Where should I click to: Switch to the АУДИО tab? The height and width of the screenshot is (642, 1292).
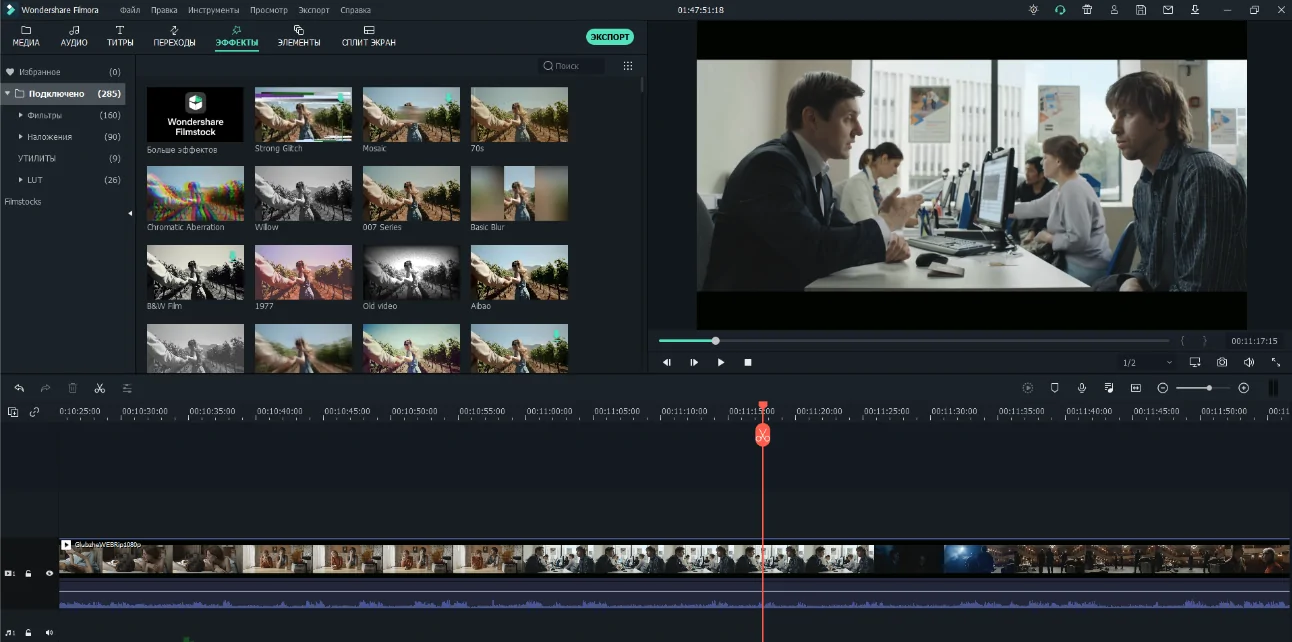point(74,37)
